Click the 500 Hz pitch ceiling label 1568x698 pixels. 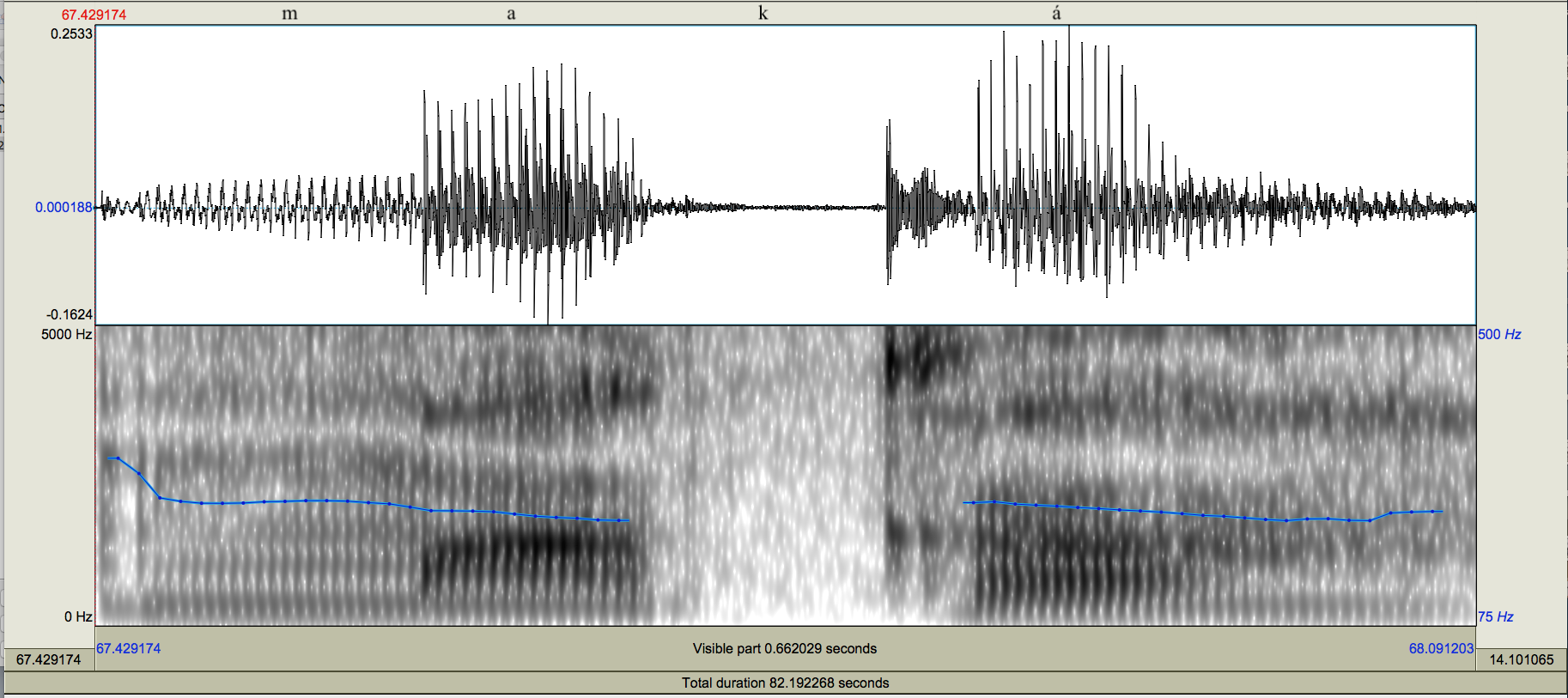coord(1498,334)
